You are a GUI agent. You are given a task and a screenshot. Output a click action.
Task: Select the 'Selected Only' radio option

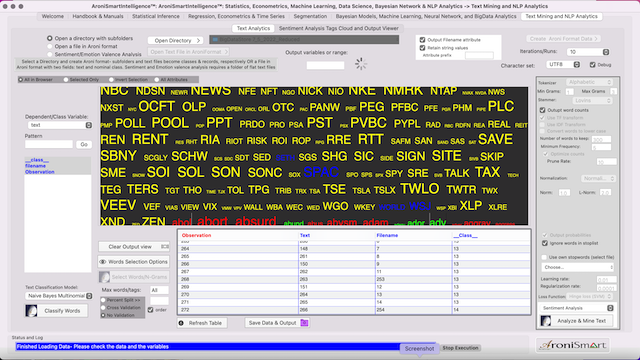click(66, 80)
